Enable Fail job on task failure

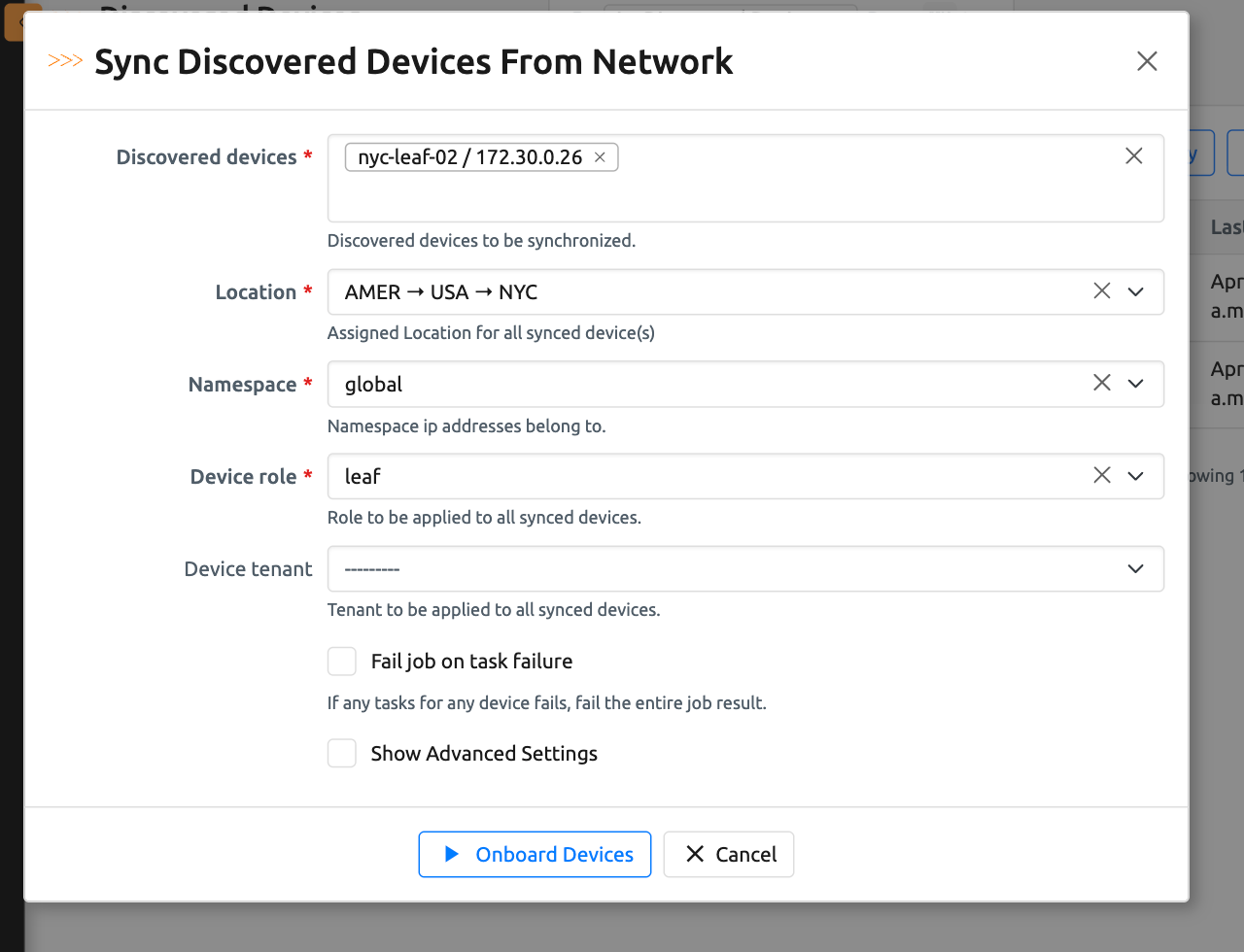coord(342,662)
